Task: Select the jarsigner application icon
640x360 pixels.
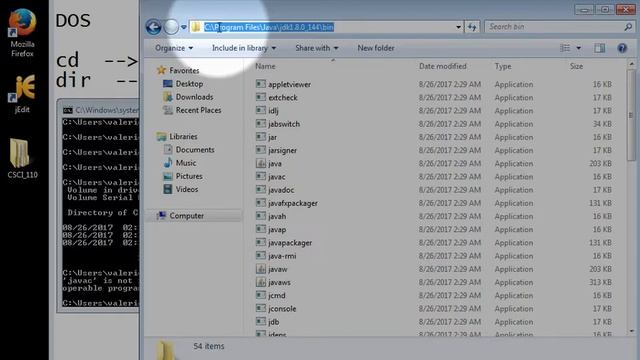Action: click(260, 150)
